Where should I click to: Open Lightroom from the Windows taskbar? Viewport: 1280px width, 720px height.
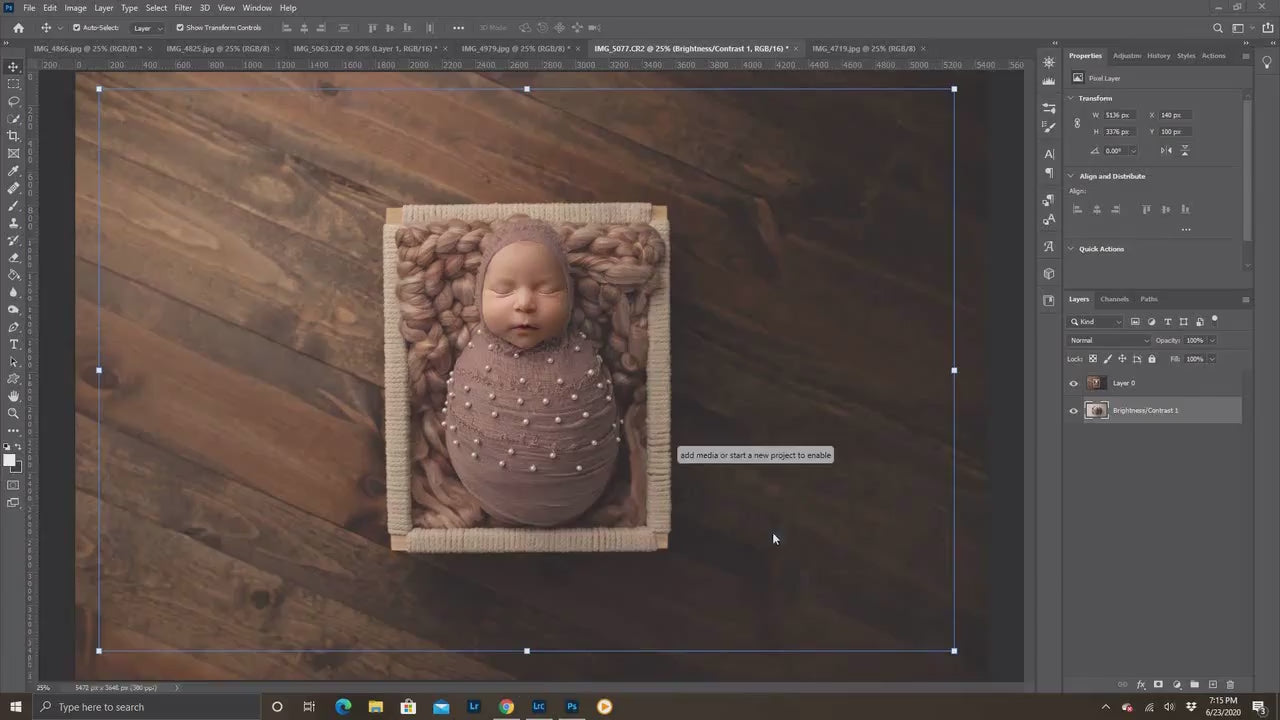pos(474,707)
